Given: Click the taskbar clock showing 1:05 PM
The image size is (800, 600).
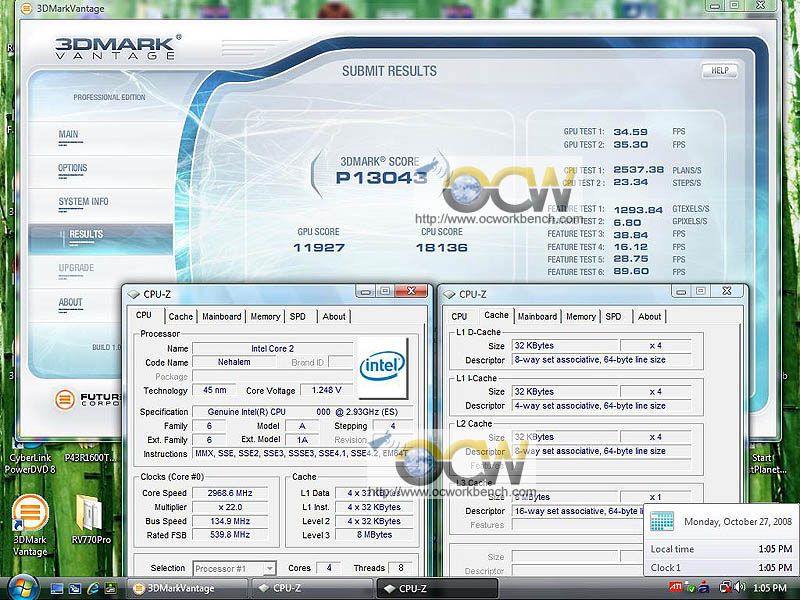Looking at the screenshot, I should coord(769,588).
